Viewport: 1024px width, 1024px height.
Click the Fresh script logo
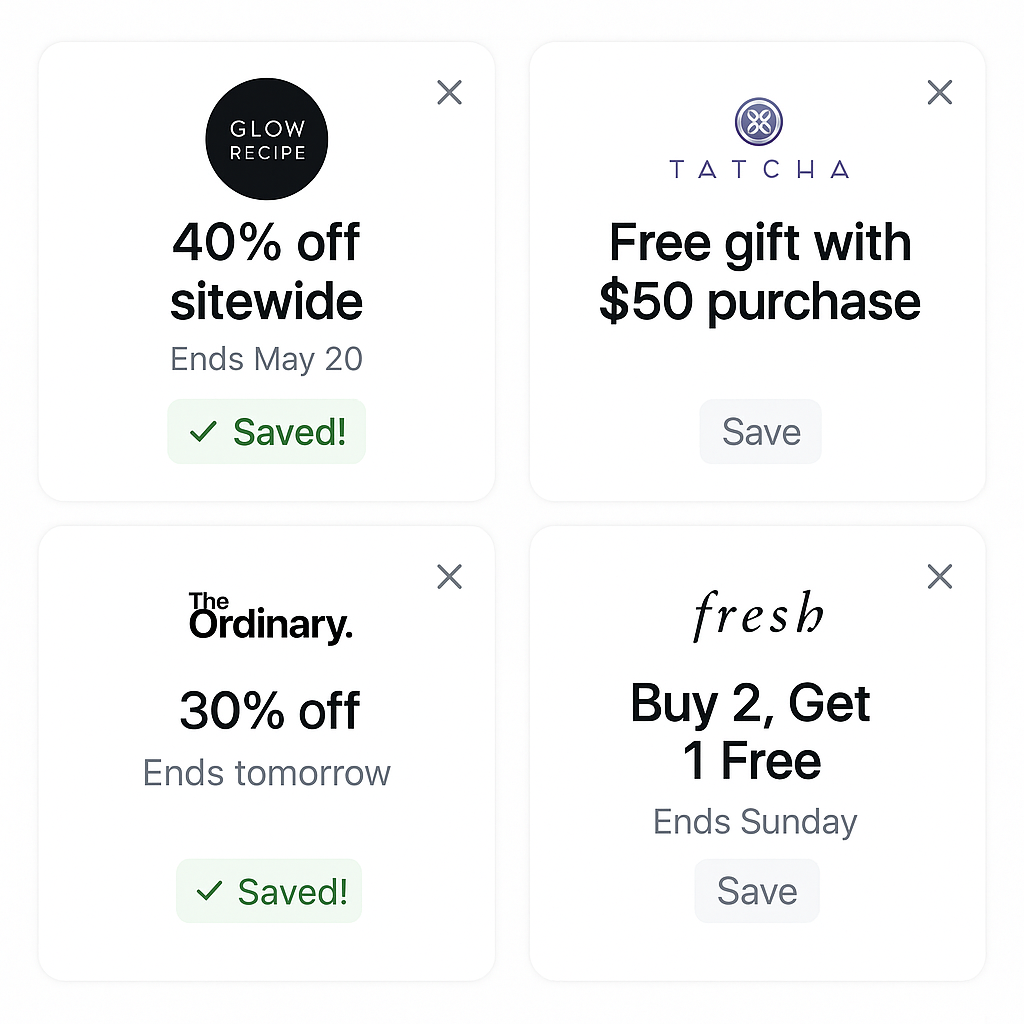[758, 615]
